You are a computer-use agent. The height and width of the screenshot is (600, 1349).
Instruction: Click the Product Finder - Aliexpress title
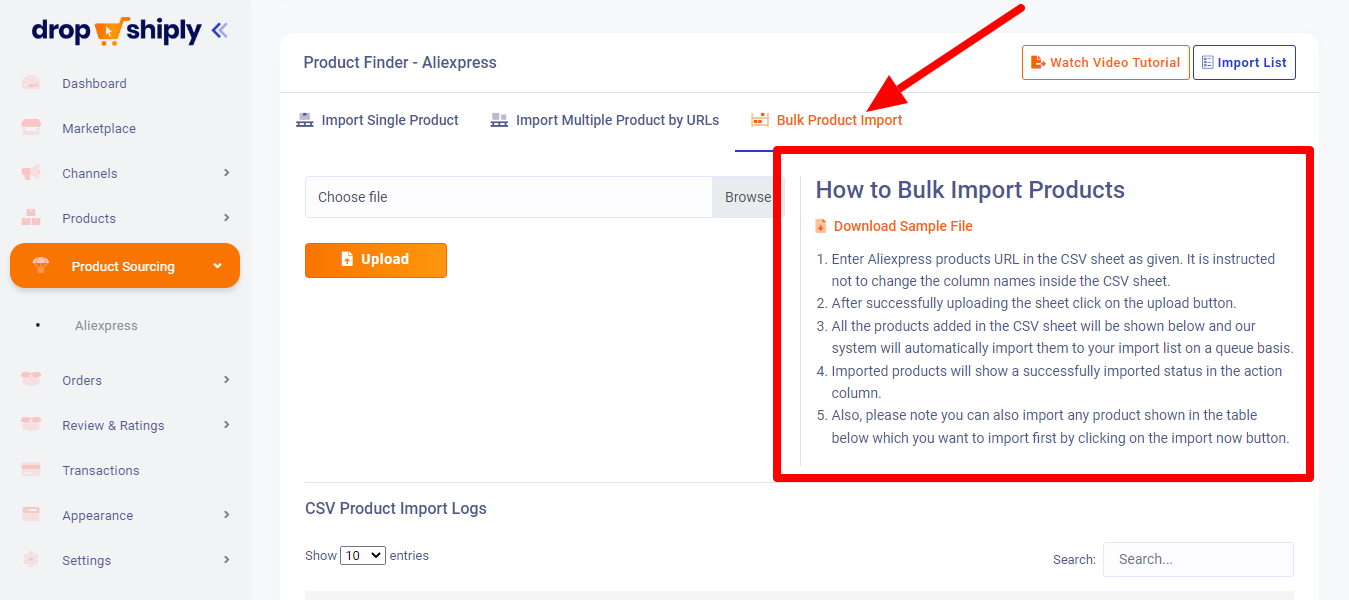click(x=400, y=62)
